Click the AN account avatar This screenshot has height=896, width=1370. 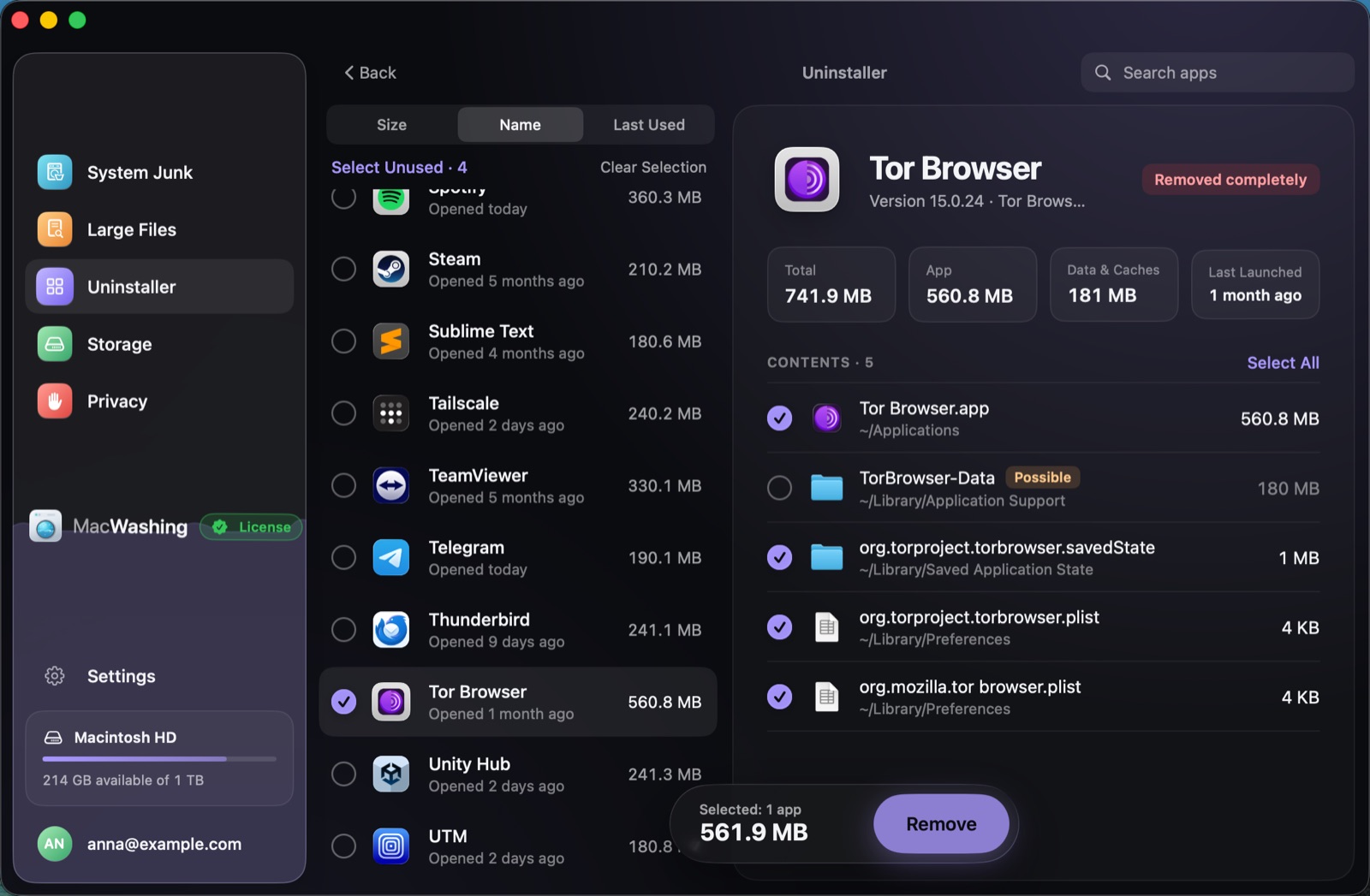coord(55,844)
